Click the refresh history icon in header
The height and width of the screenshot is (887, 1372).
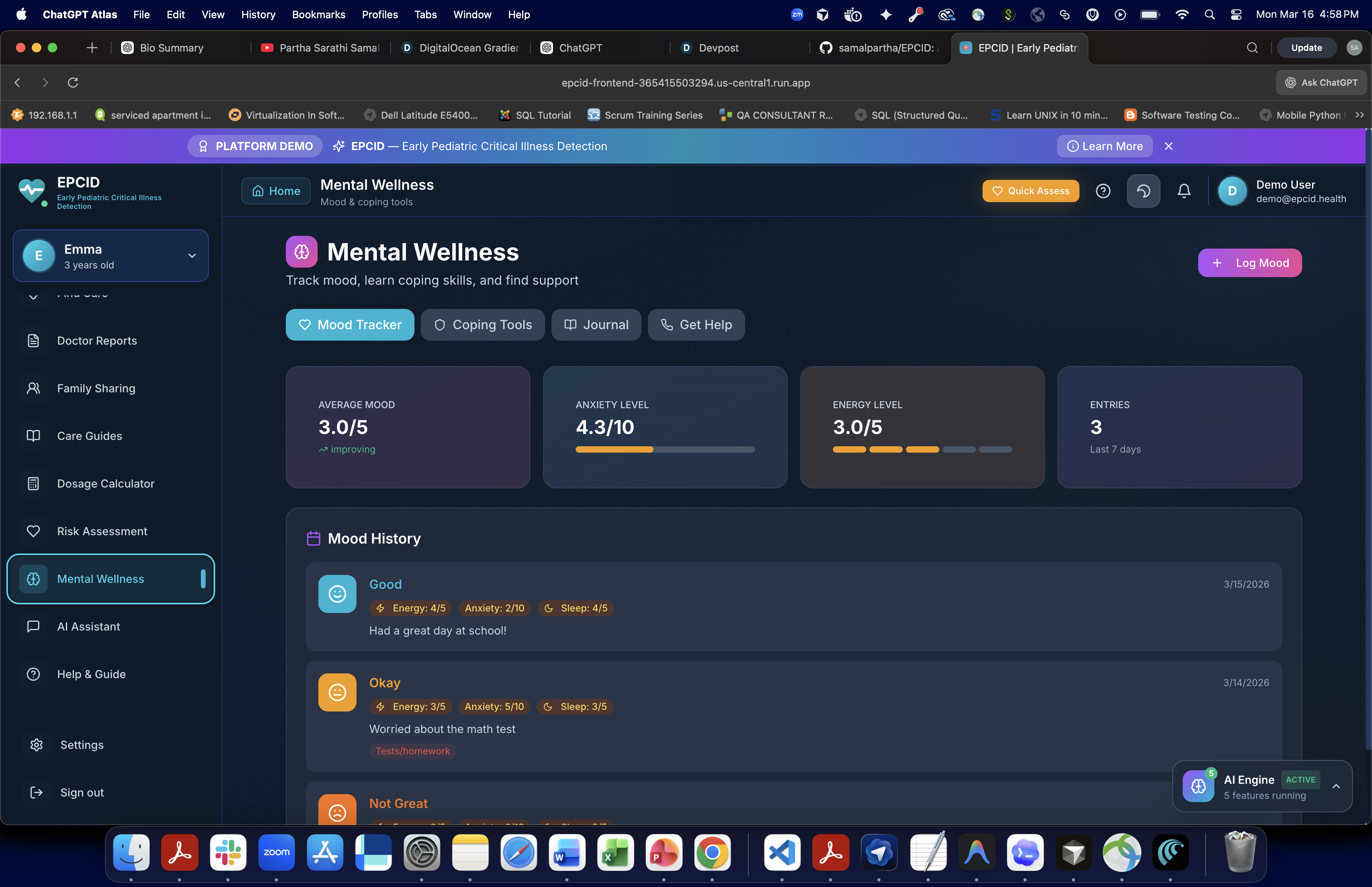coord(1143,191)
